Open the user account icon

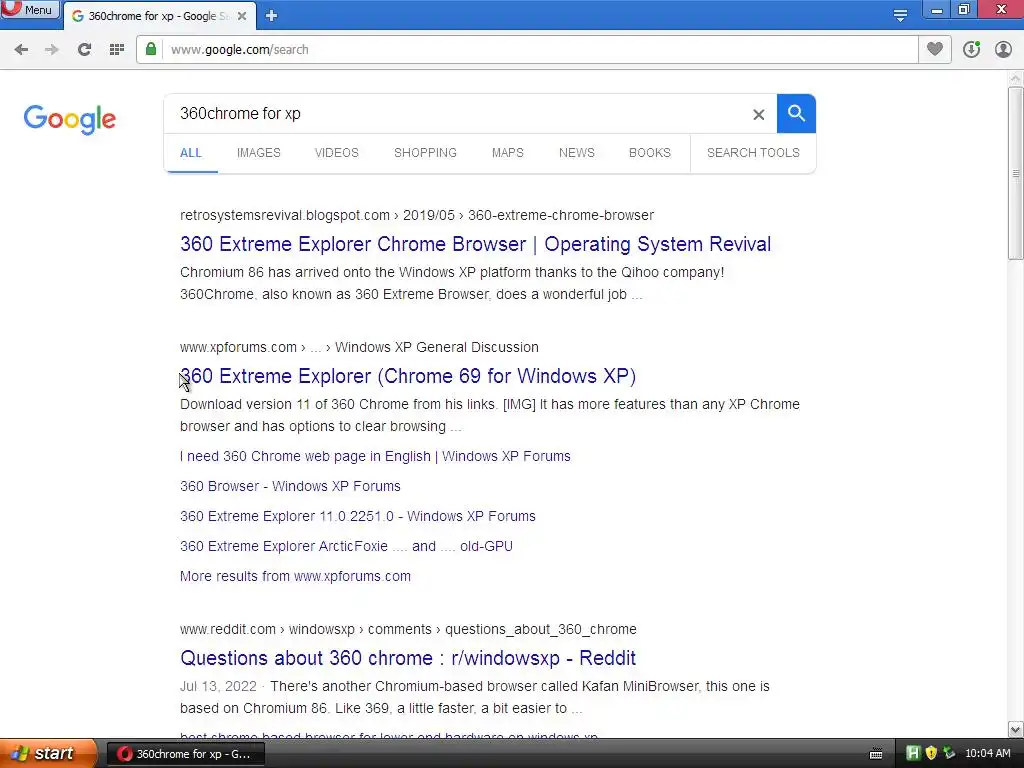click(1003, 49)
